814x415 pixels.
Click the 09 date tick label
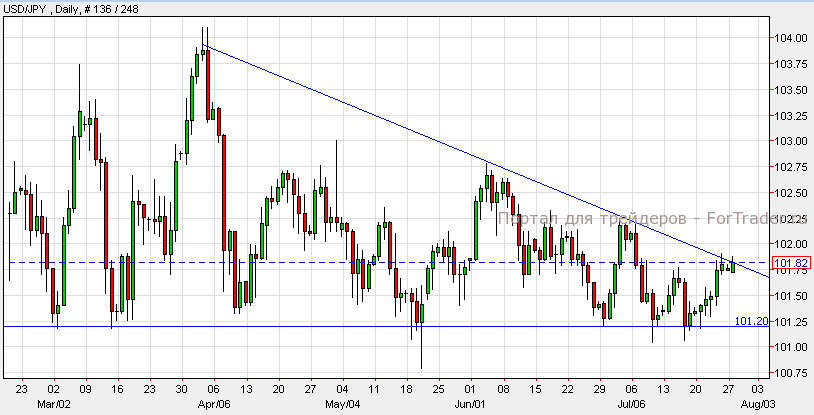pyautogui.click(x=85, y=390)
